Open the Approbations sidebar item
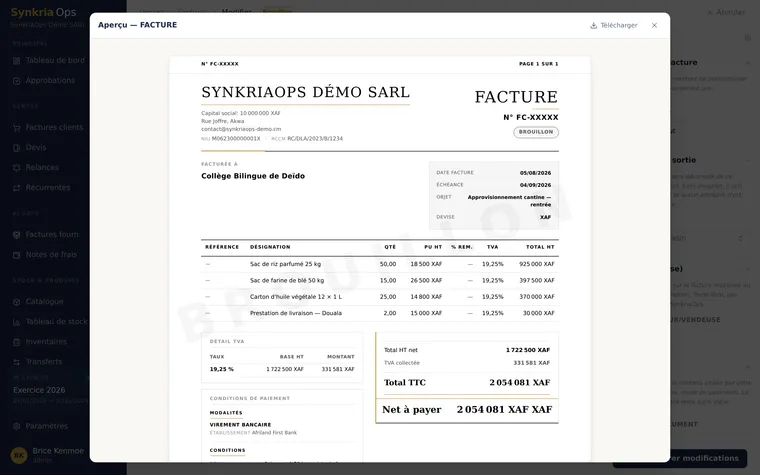This screenshot has width=760, height=475. click(44, 80)
